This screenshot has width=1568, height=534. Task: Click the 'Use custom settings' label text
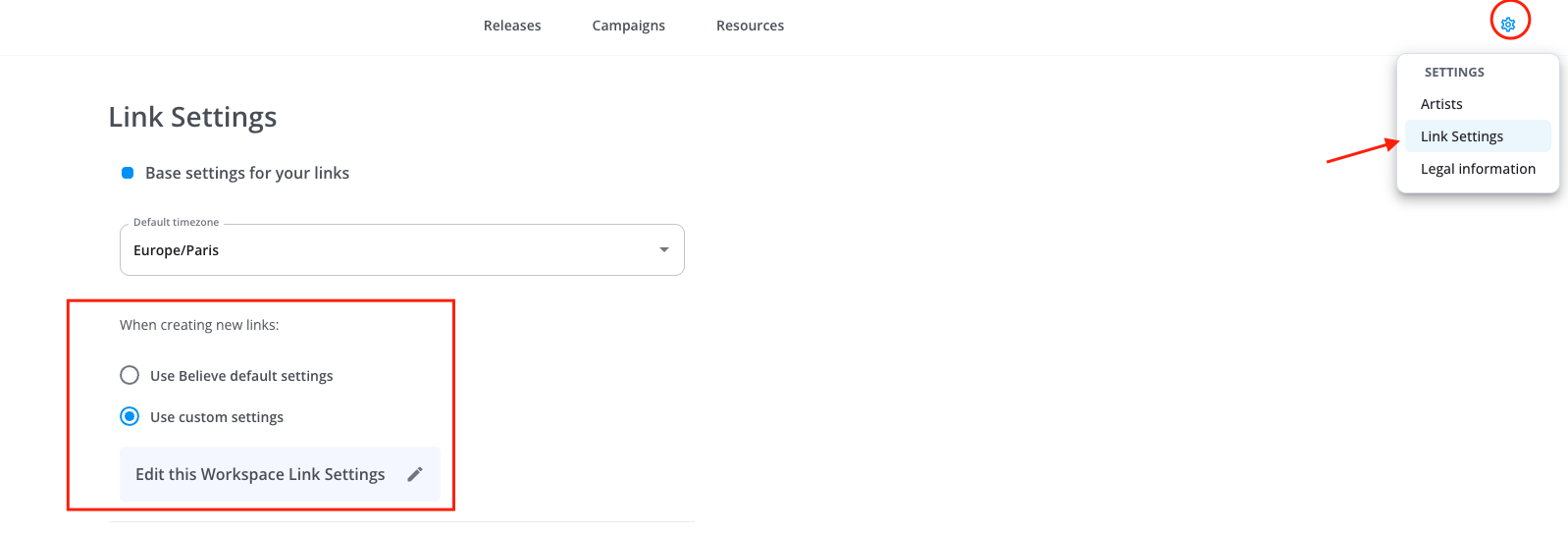coord(217,417)
